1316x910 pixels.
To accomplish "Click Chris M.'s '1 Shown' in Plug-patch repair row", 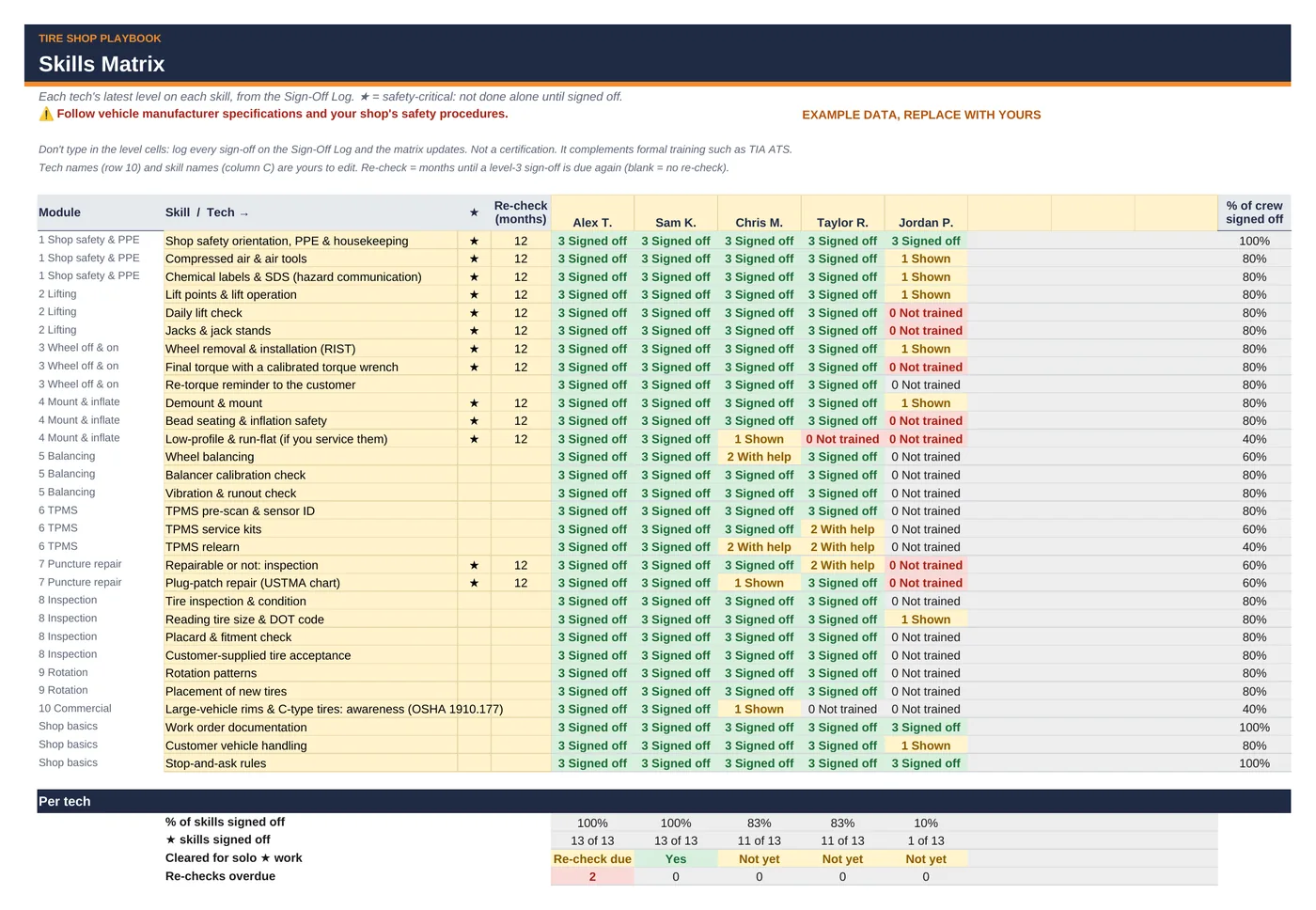I will click(759, 583).
